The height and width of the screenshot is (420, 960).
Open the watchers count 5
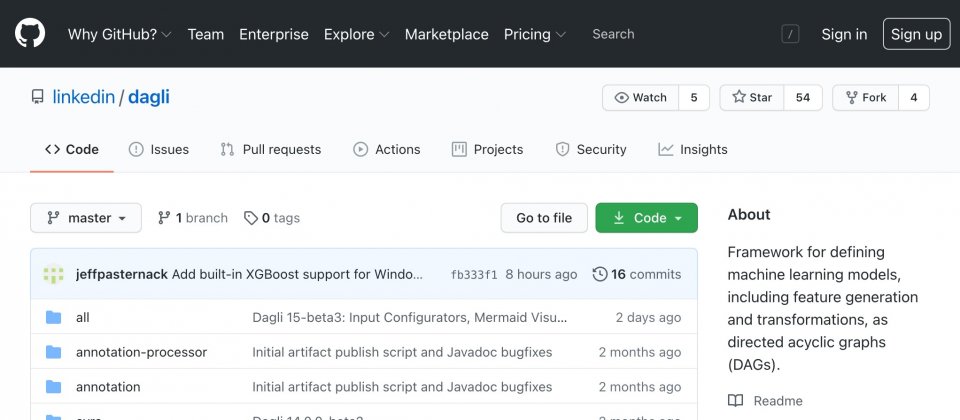pyautogui.click(x=694, y=97)
